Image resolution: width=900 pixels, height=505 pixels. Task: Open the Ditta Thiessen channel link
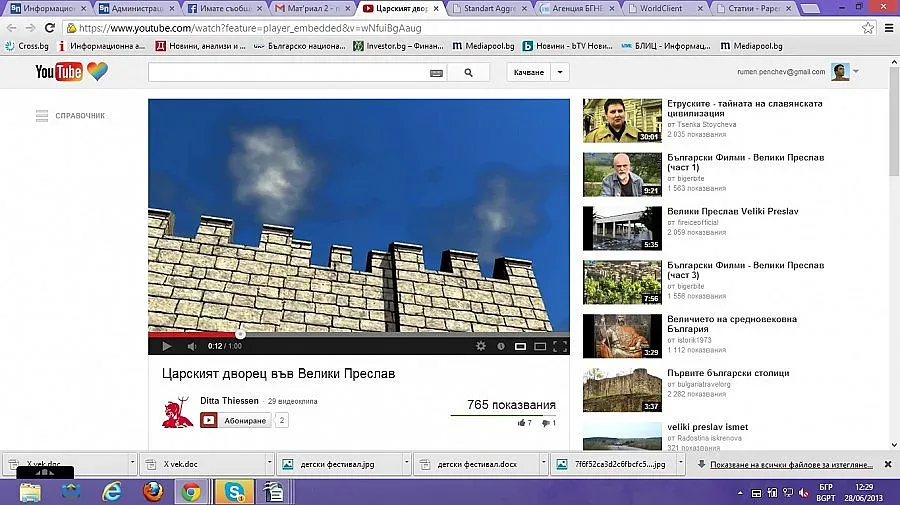tap(229, 400)
